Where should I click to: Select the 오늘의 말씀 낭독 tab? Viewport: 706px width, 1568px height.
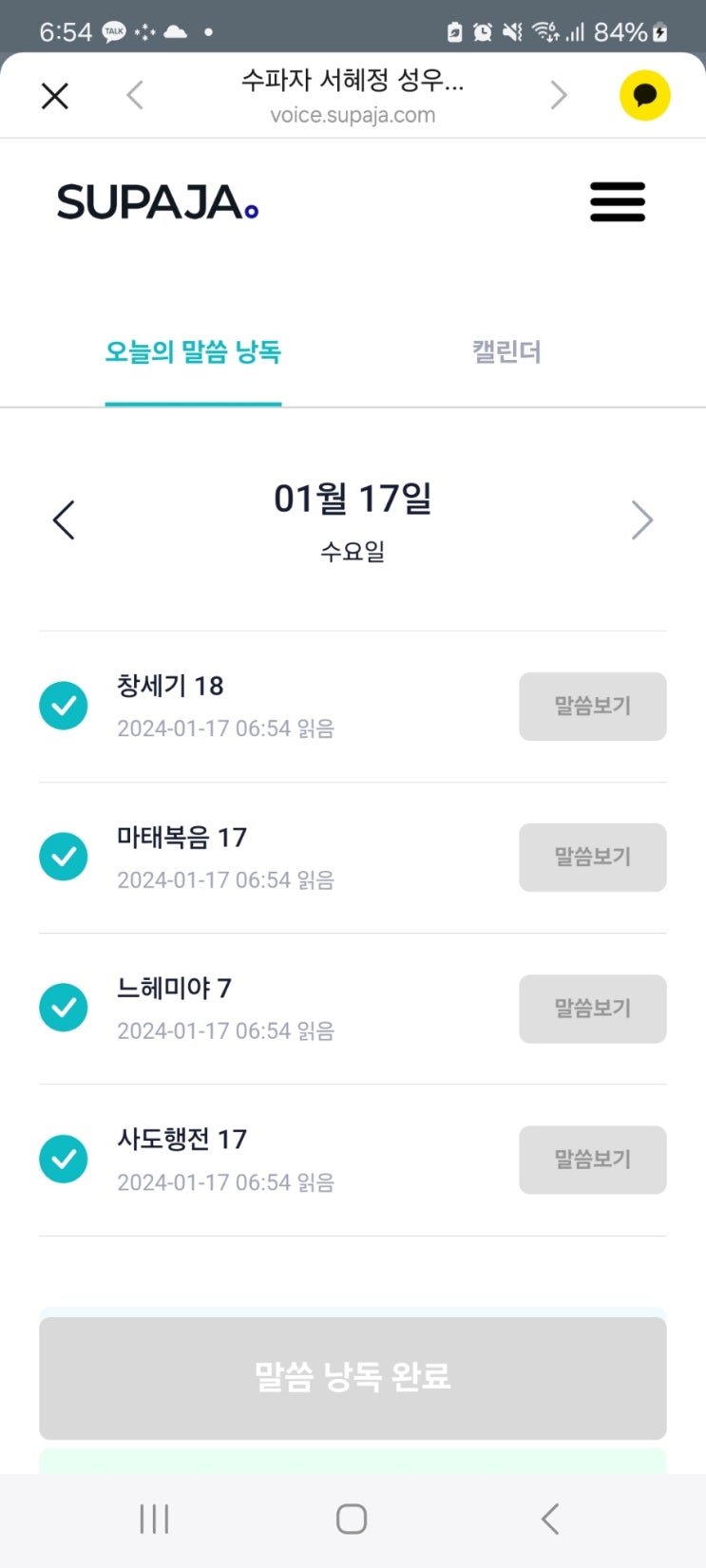193,352
